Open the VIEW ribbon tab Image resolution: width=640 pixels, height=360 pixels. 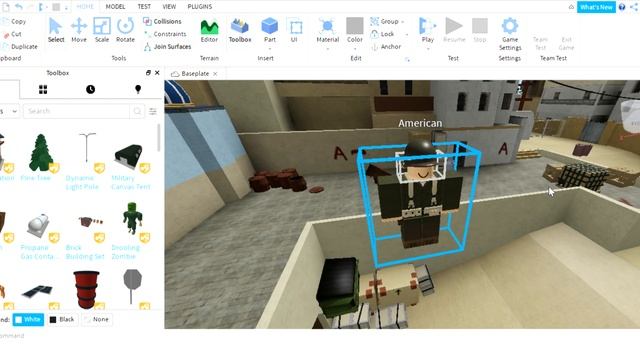(x=169, y=7)
